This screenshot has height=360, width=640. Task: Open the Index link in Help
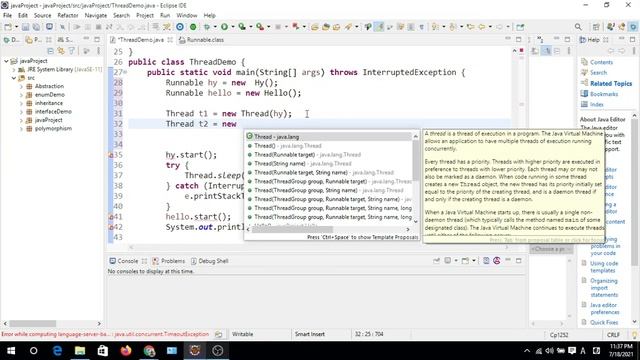(x=596, y=104)
